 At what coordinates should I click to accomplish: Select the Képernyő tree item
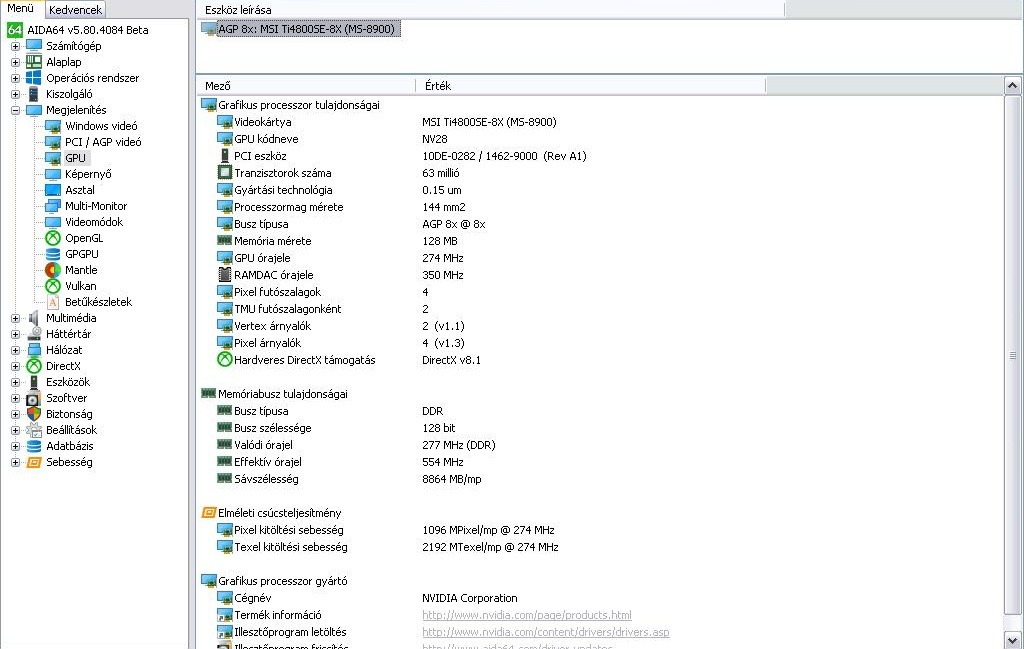[x=88, y=174]
